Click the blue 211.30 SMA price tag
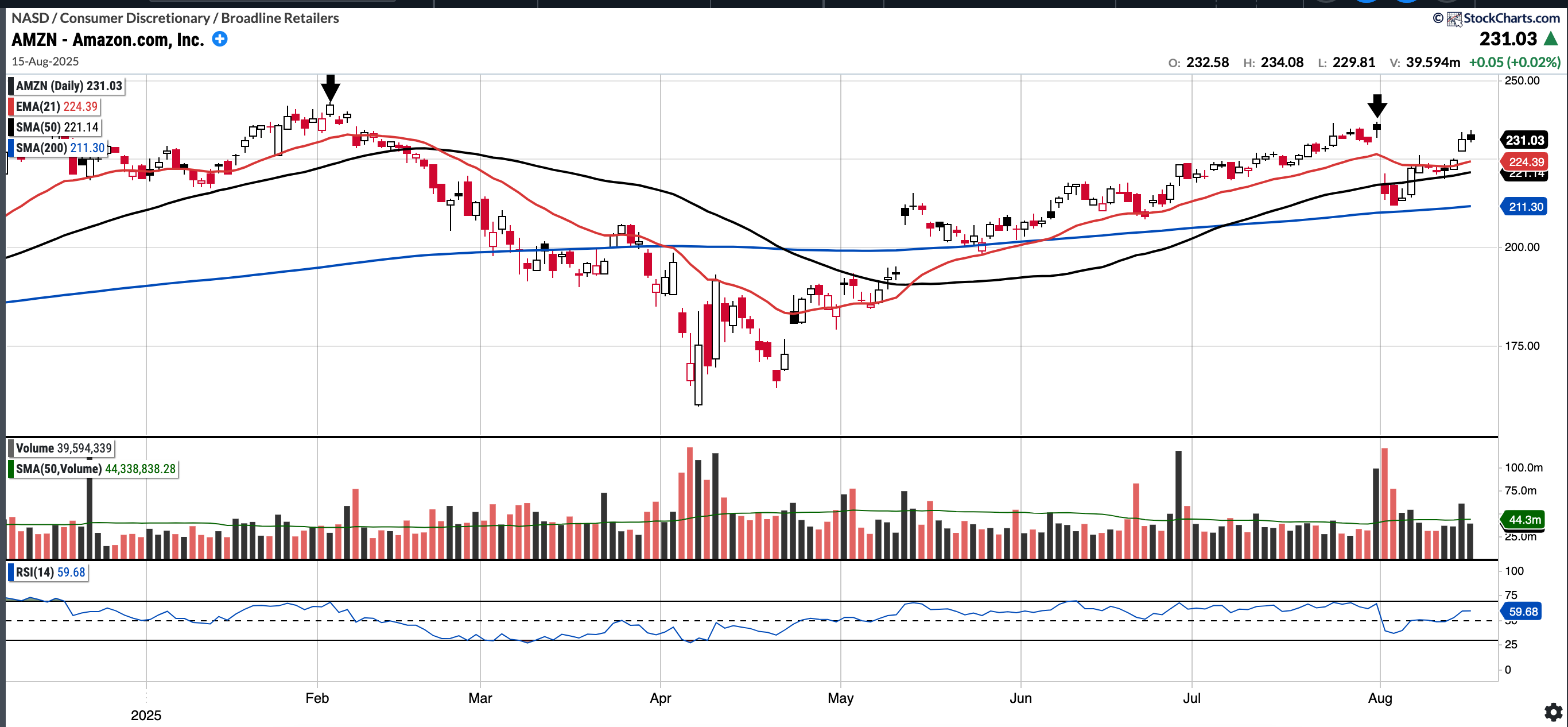The width and height of the screenshot is (1568, 727). point(1526,207)
